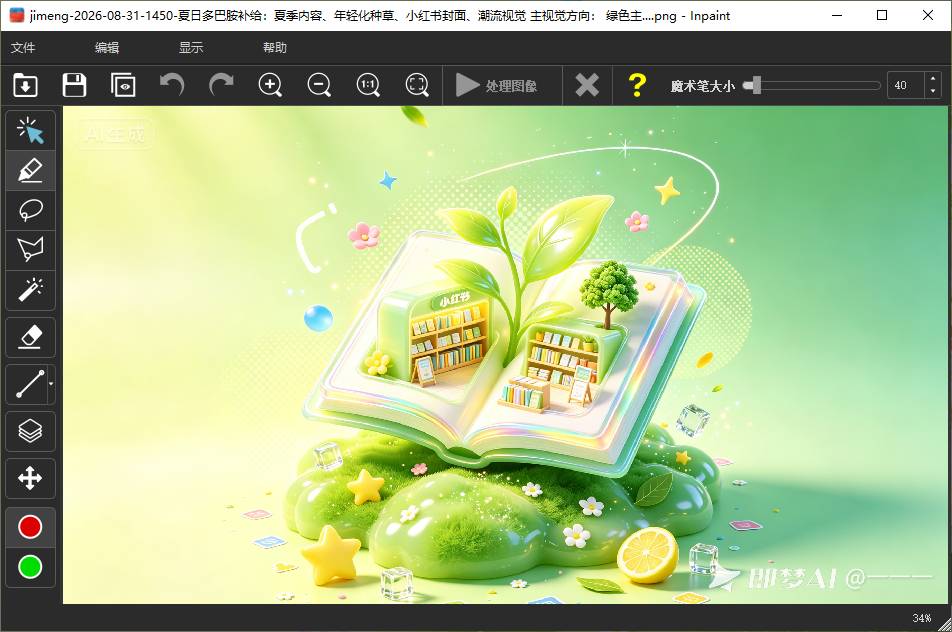Image resolution: width=952 pixels, height=632 pixels.
Task: Zoom in with magnifier plus icon
Action: (x=270, y=85)
